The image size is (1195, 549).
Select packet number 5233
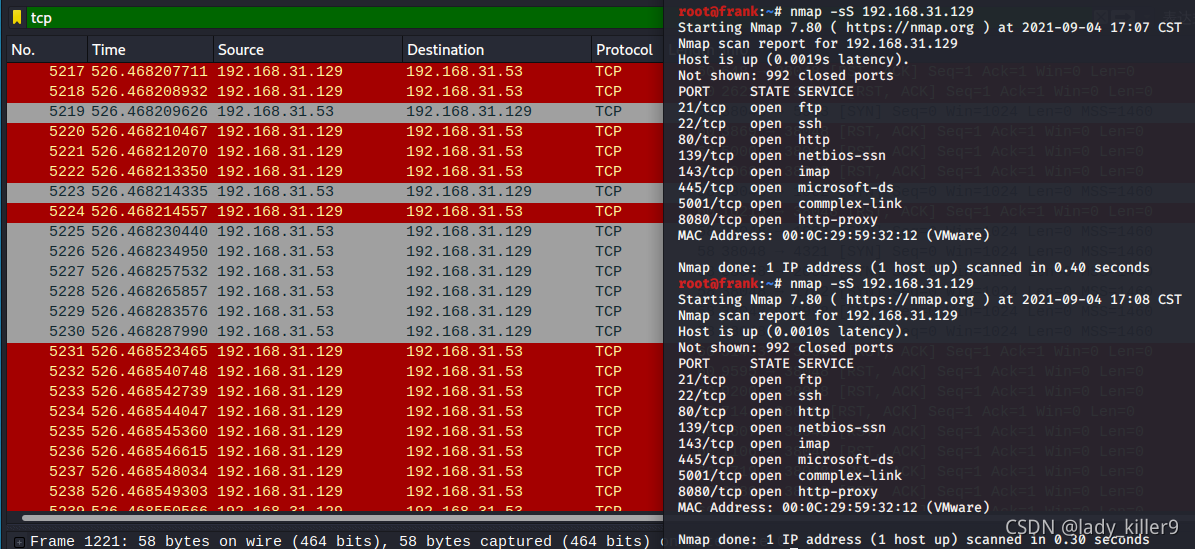pyautogui.click(x=335, y=392)
